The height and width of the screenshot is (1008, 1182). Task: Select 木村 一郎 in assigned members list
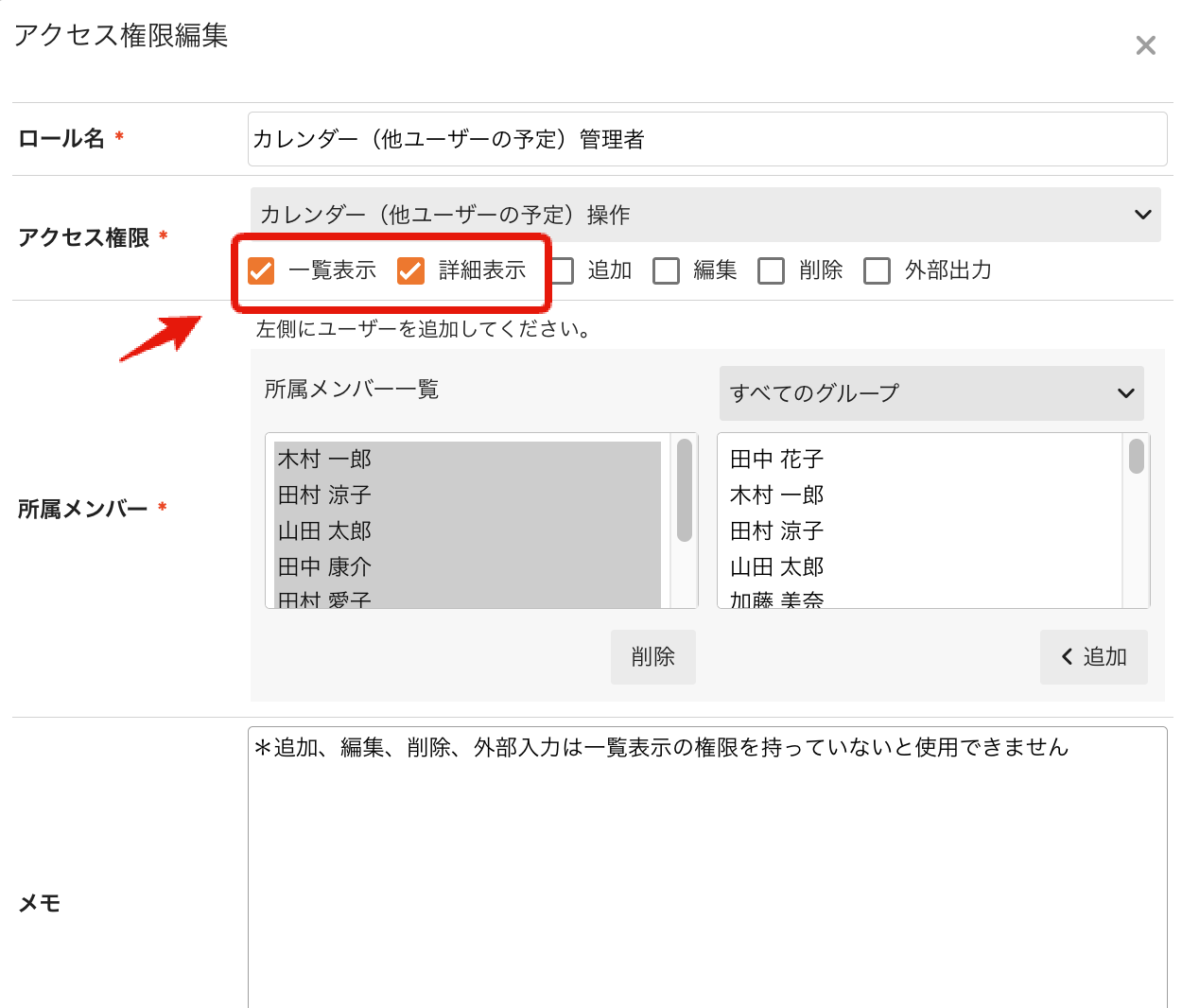click(325, 460)
